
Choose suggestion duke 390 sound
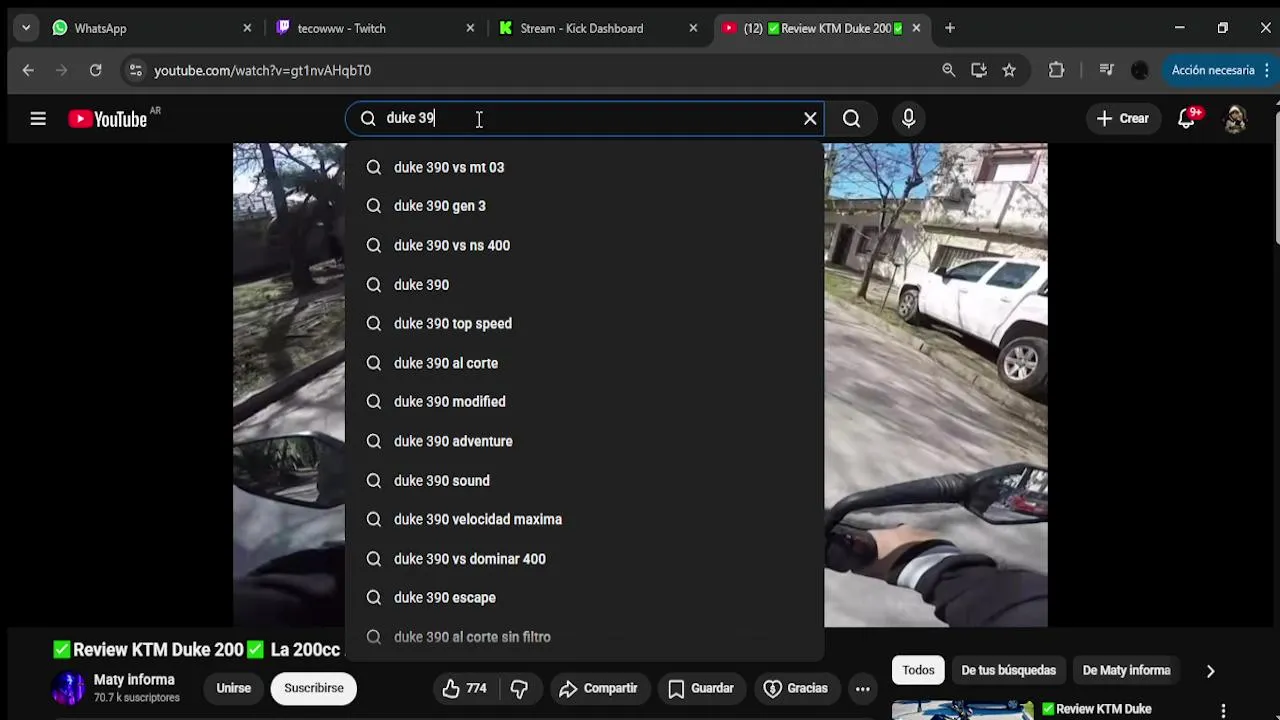(x=584, y=480)
